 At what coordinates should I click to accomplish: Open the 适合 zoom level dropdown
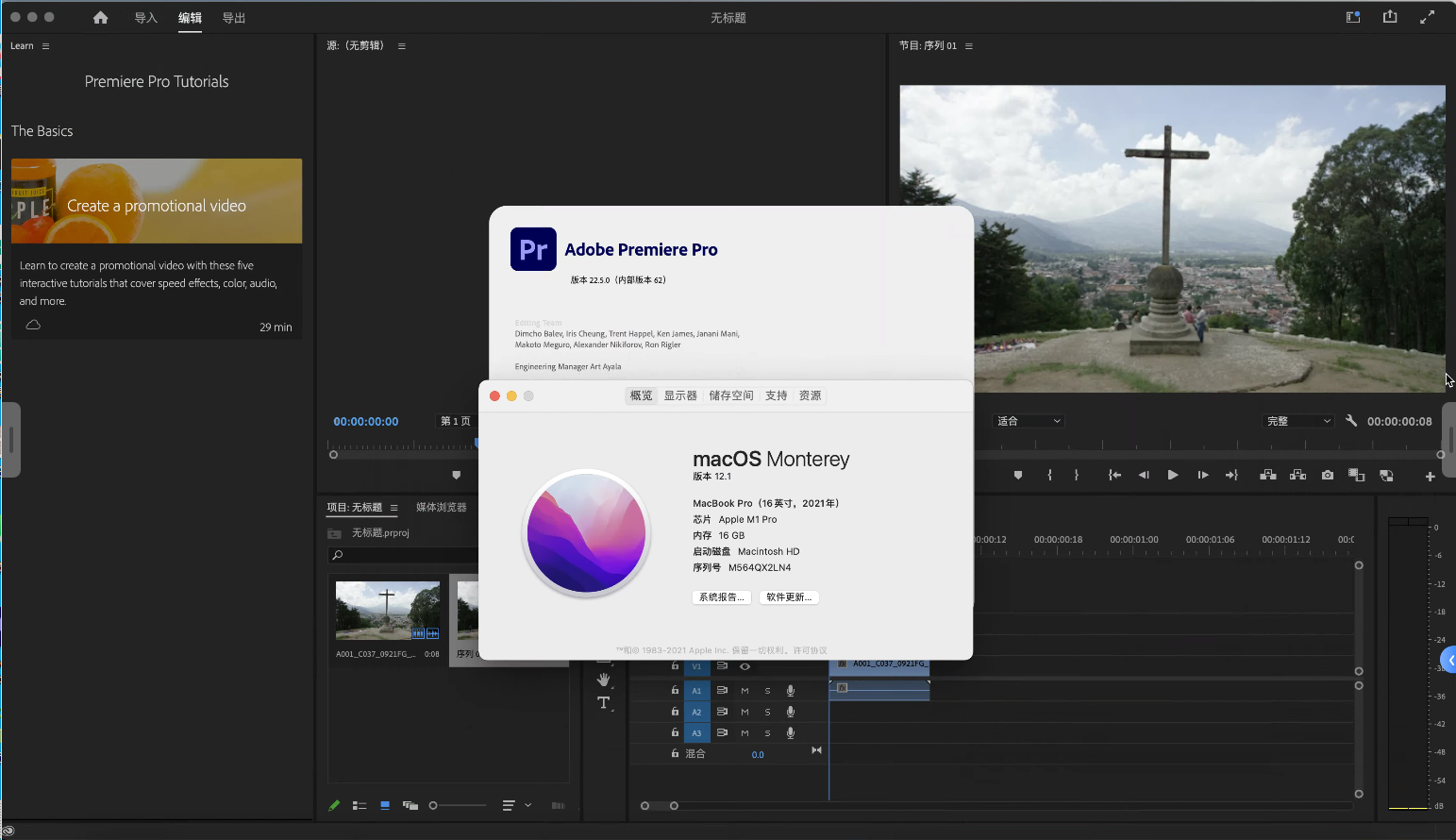point(1029,421)
